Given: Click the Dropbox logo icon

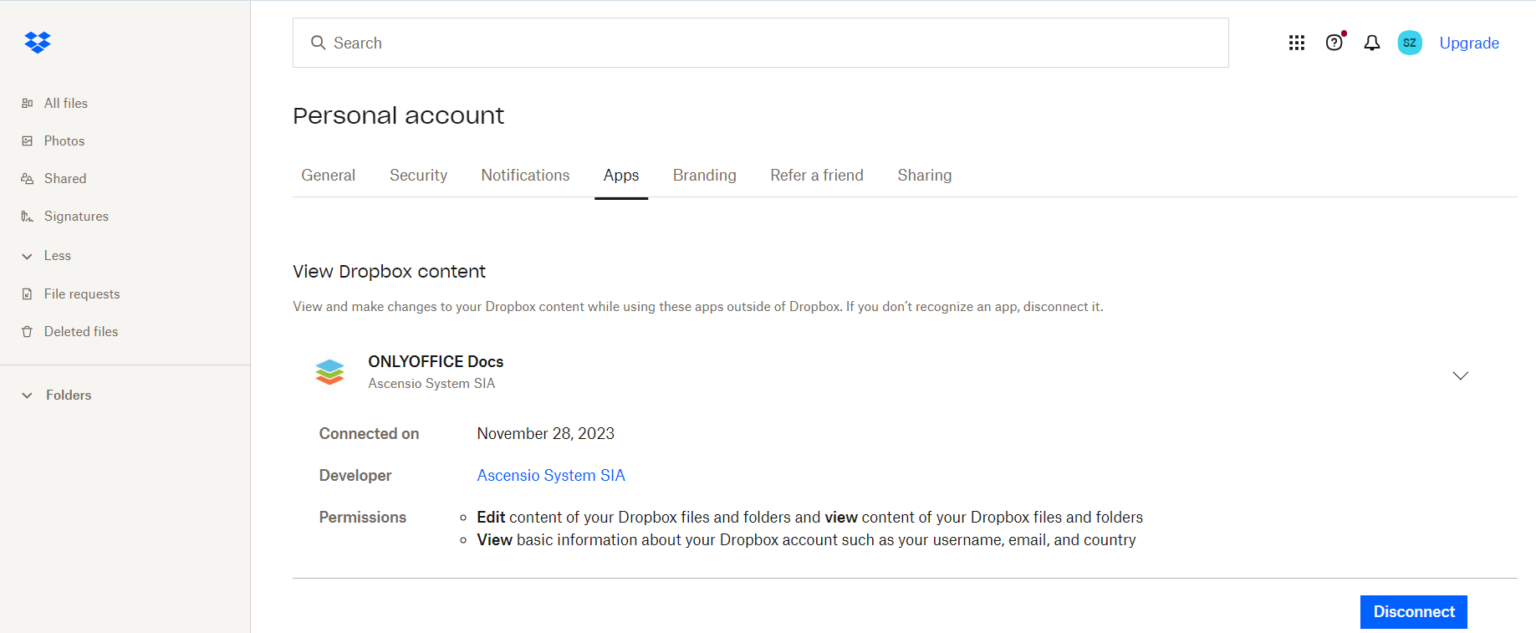Looking at the screenshot, I should click(x=37, y=42).
